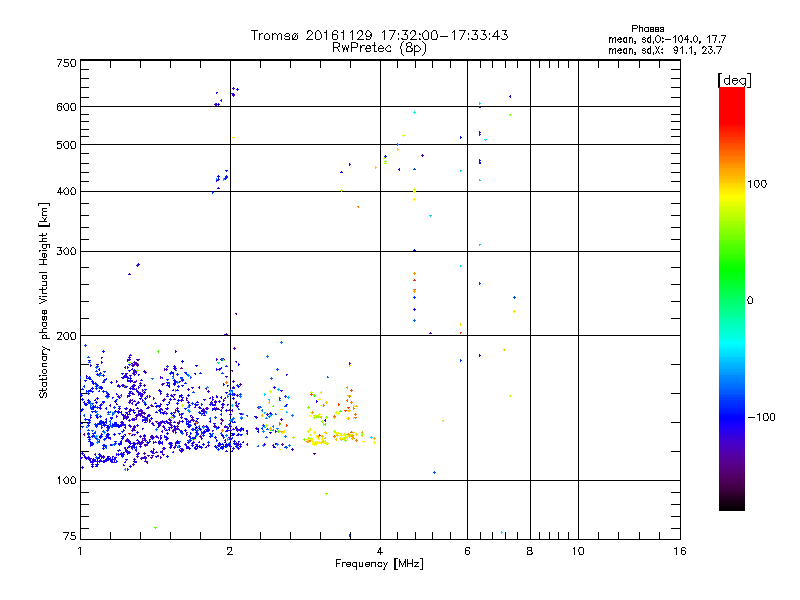Click the 'Phases' header text
The image size is (800, 600).
point(647,29)
